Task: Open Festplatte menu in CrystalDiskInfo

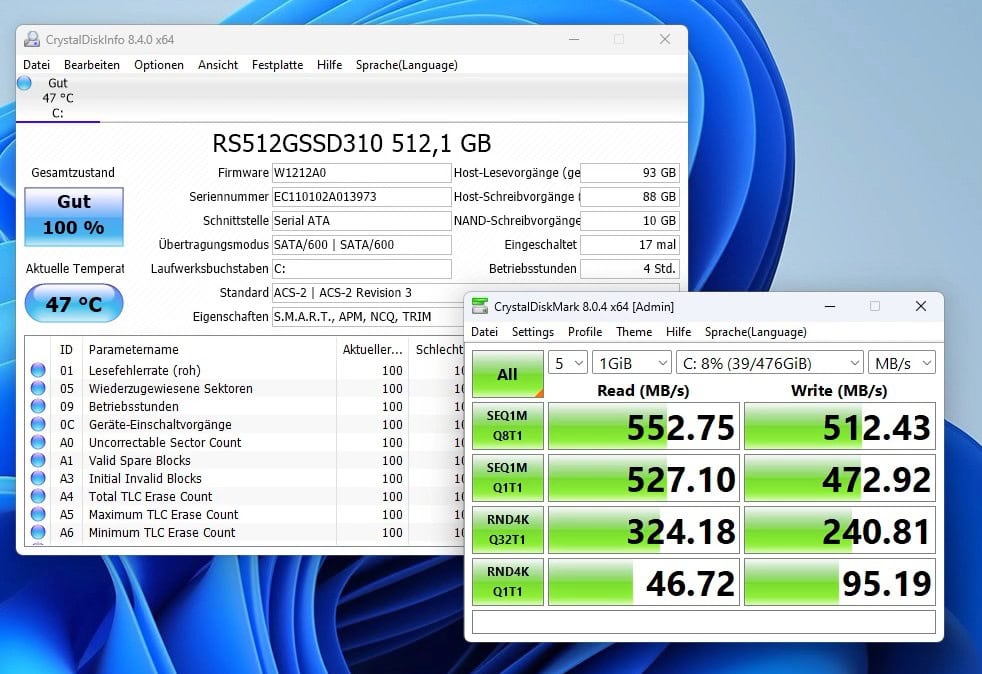Action: 277,65
